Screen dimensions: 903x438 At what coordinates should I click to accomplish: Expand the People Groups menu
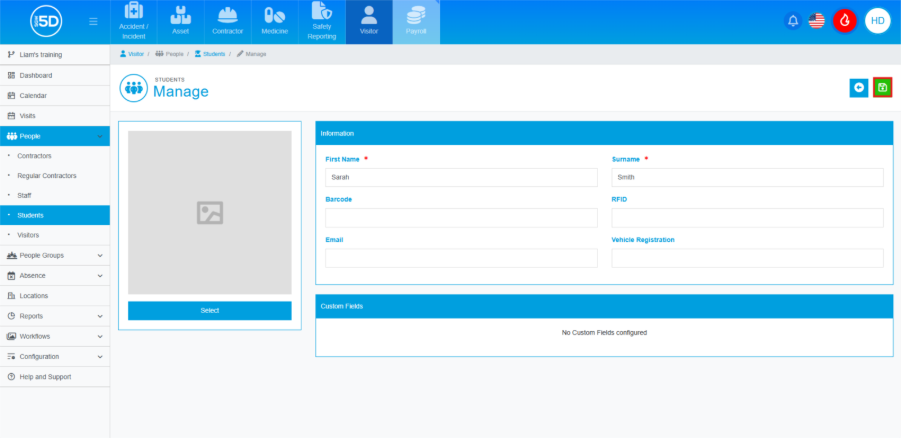click(55, 255)
